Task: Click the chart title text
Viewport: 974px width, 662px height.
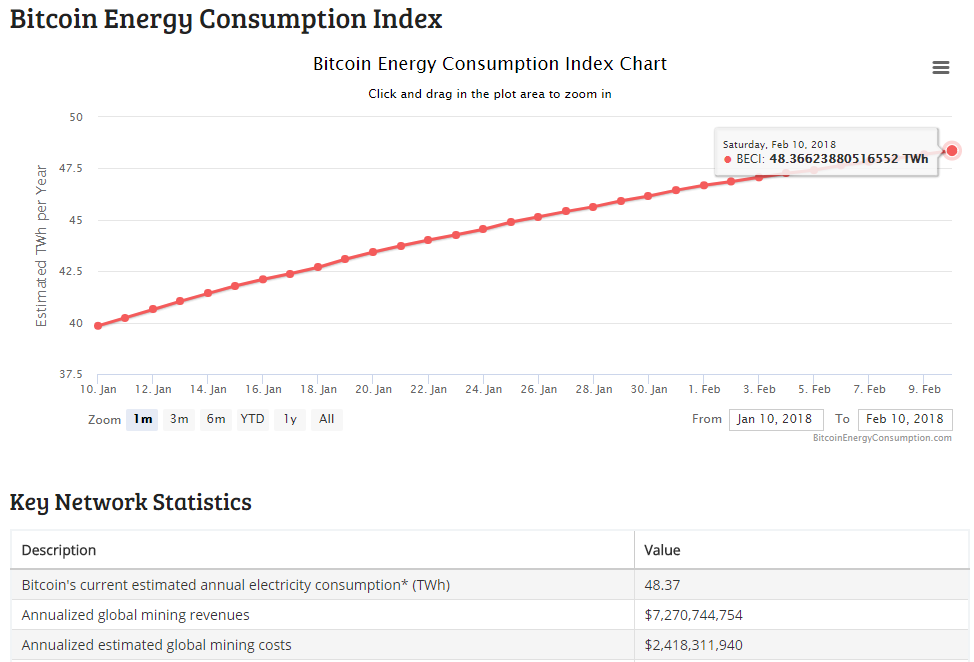Action: click(x=489, y=64)
